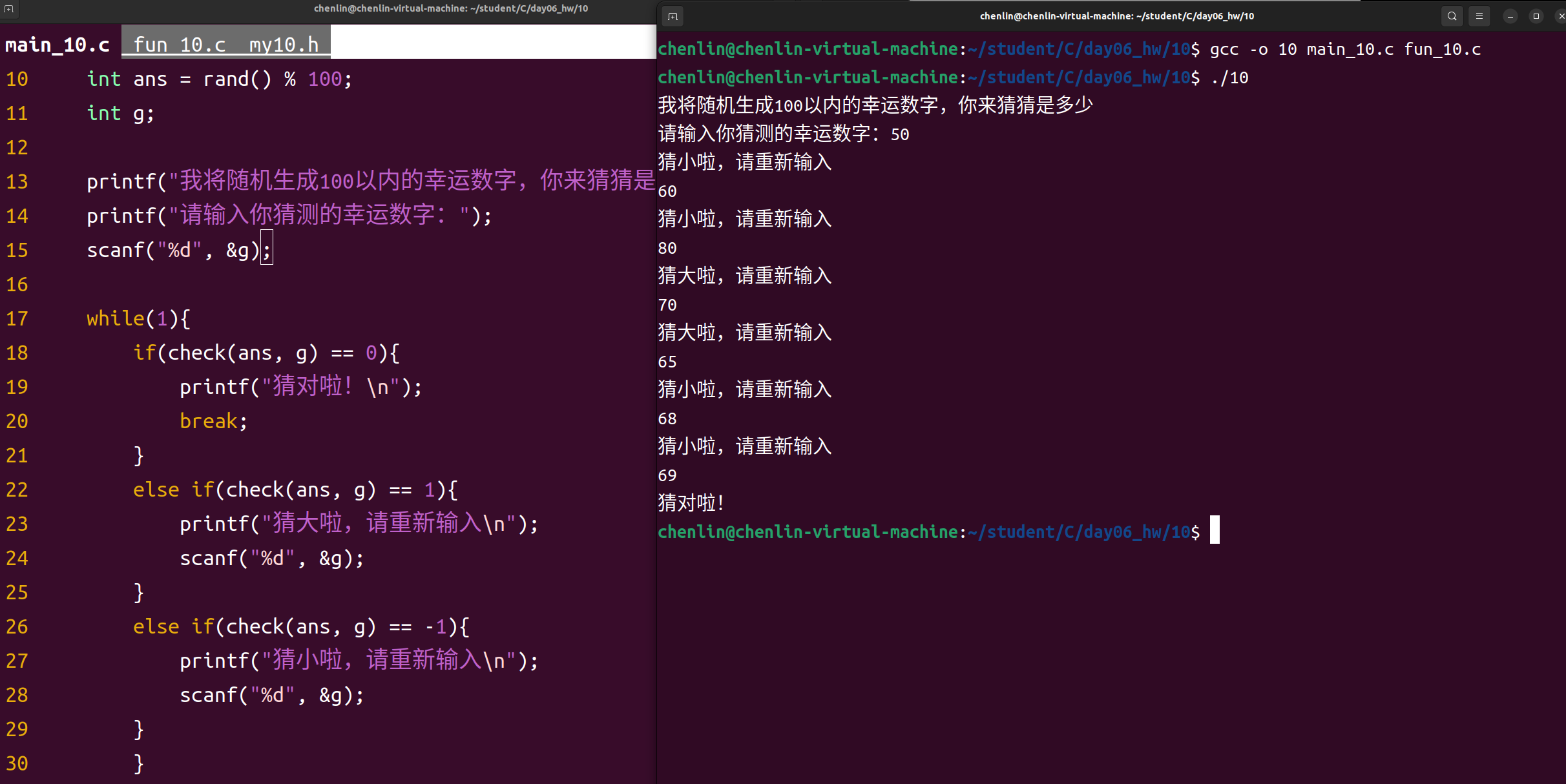Click guess value '50' in terminal output
The image size is (1566, 784).
click(900, 134)
